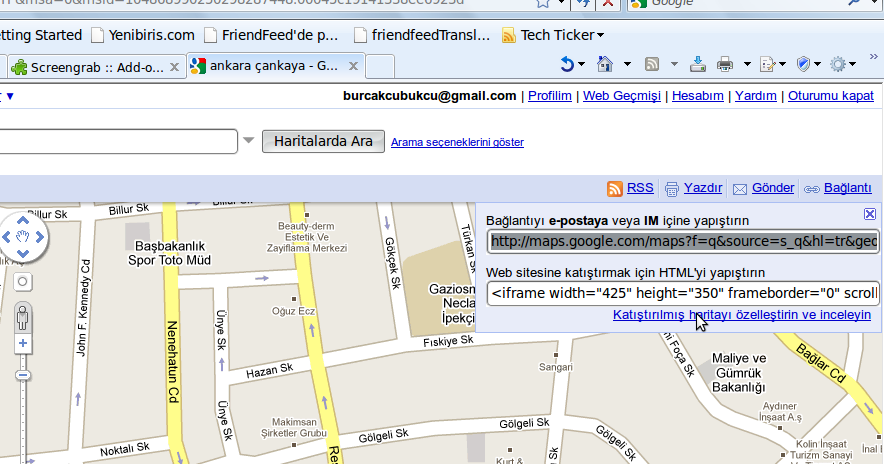Click the orange RSS icon
884x464 pixels.
click(615, 188)
